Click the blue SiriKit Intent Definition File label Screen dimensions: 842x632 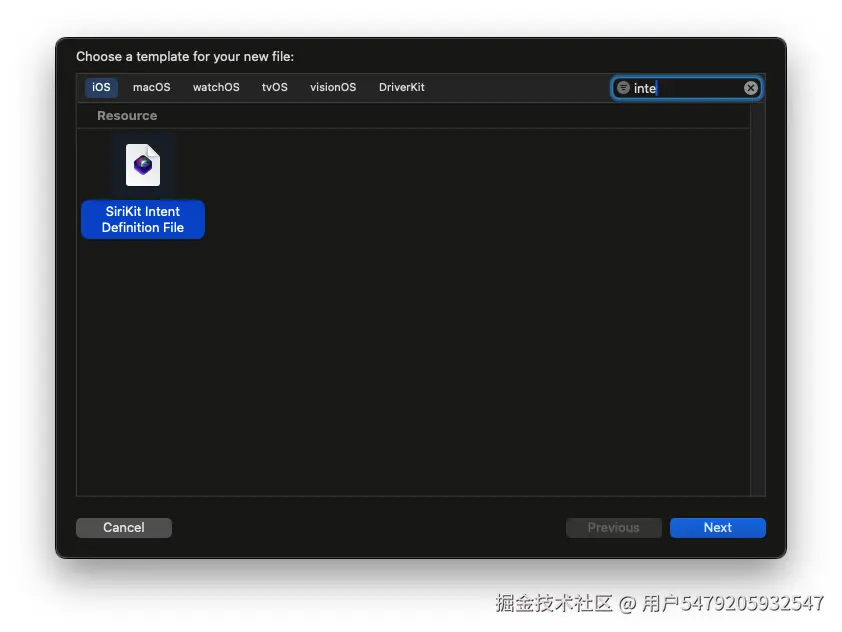[142, 219]
